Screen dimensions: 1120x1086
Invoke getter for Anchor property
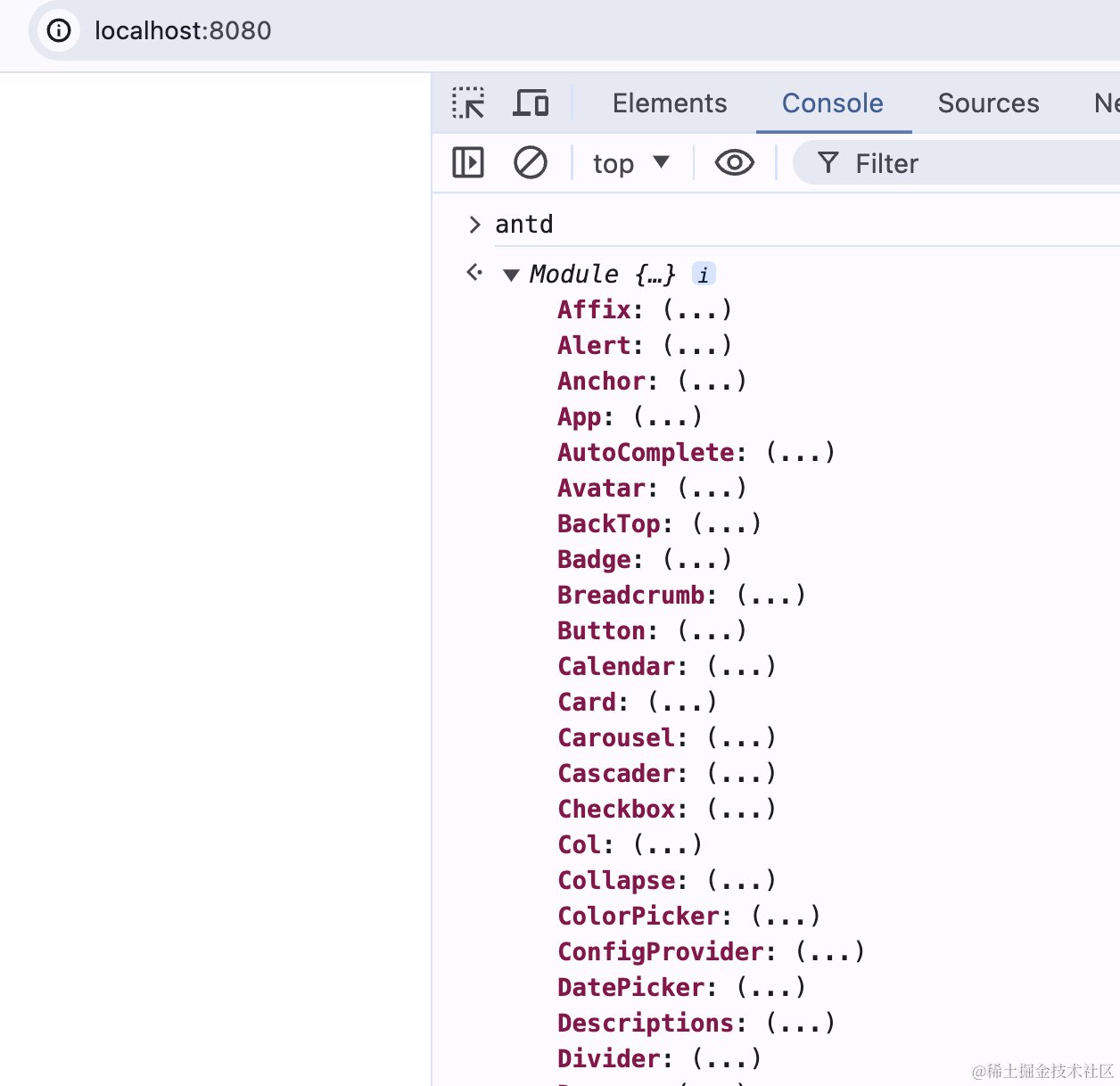pos(712,382)
